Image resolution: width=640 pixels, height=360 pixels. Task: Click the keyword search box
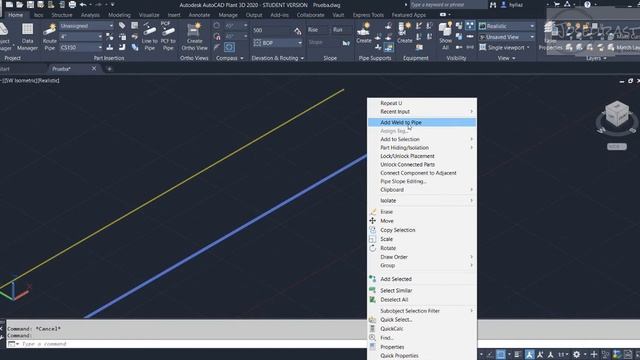448,4
